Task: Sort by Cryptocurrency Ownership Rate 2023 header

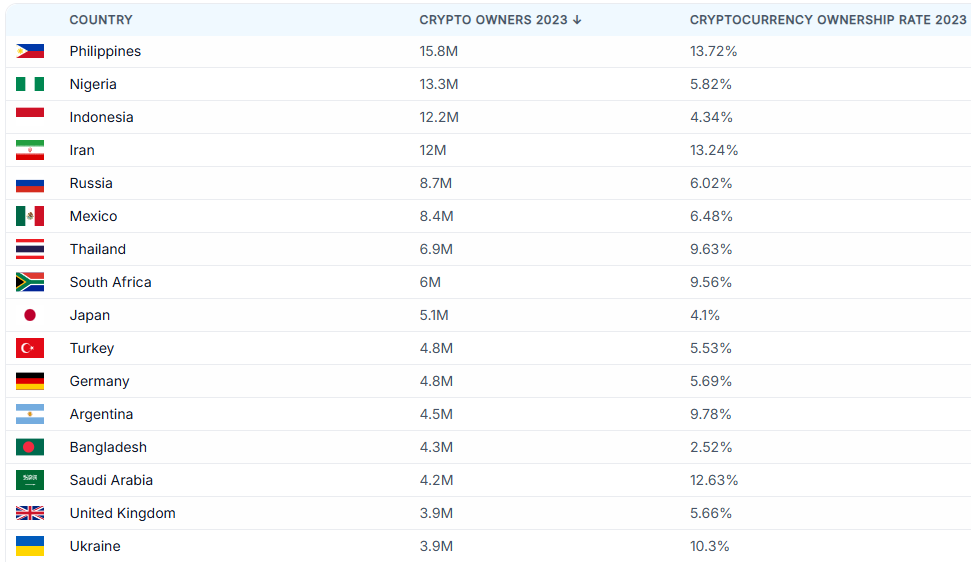Action: tap(828, 20)
